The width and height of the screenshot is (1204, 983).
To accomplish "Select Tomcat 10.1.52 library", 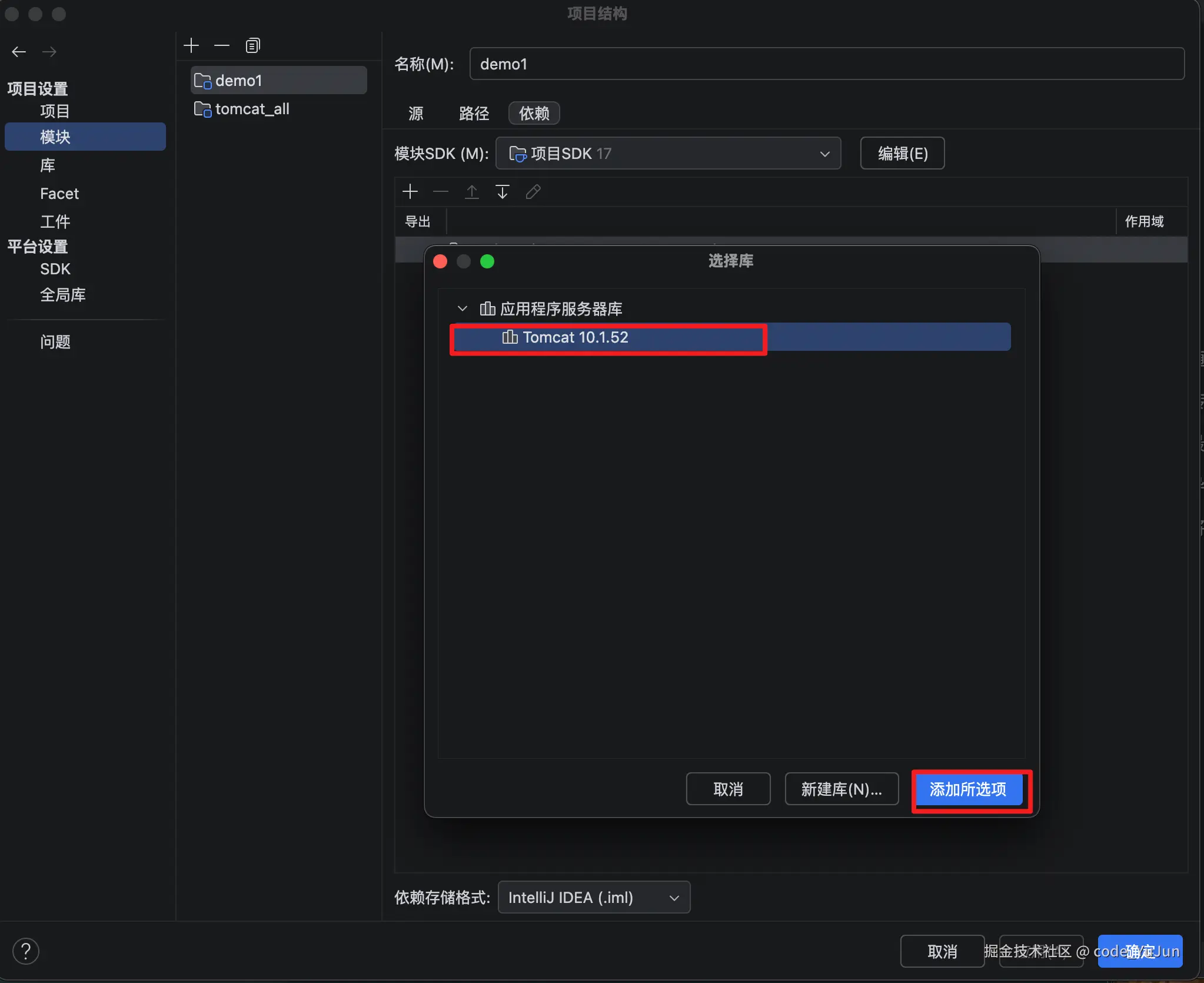I will [575, 337].
